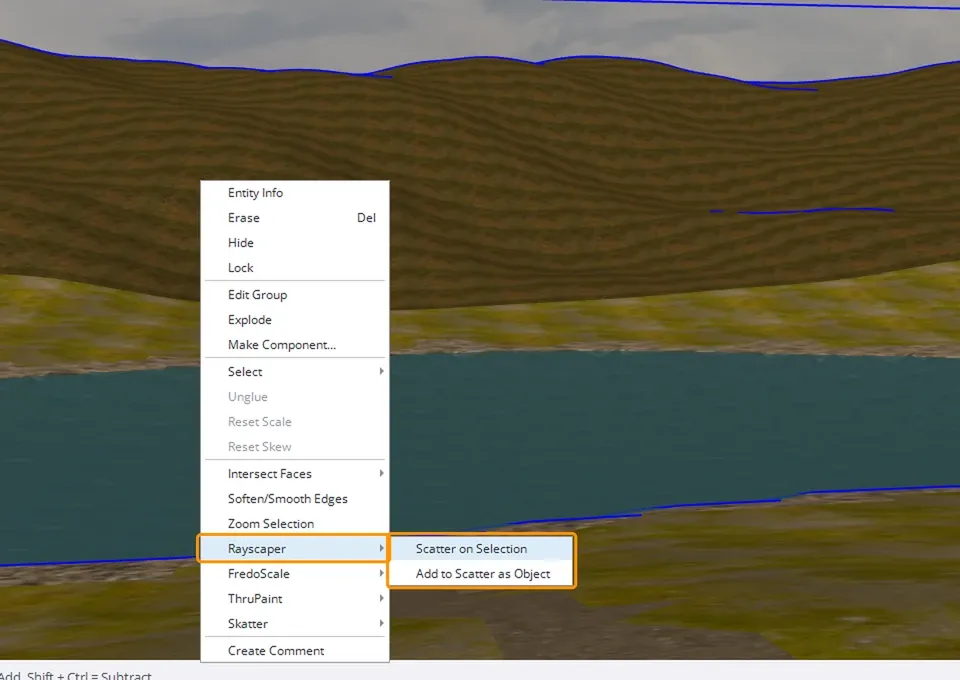The width and height of the screenshot is (960, 680).
Task: Select Create Comment entry
Action: (294, 651)
